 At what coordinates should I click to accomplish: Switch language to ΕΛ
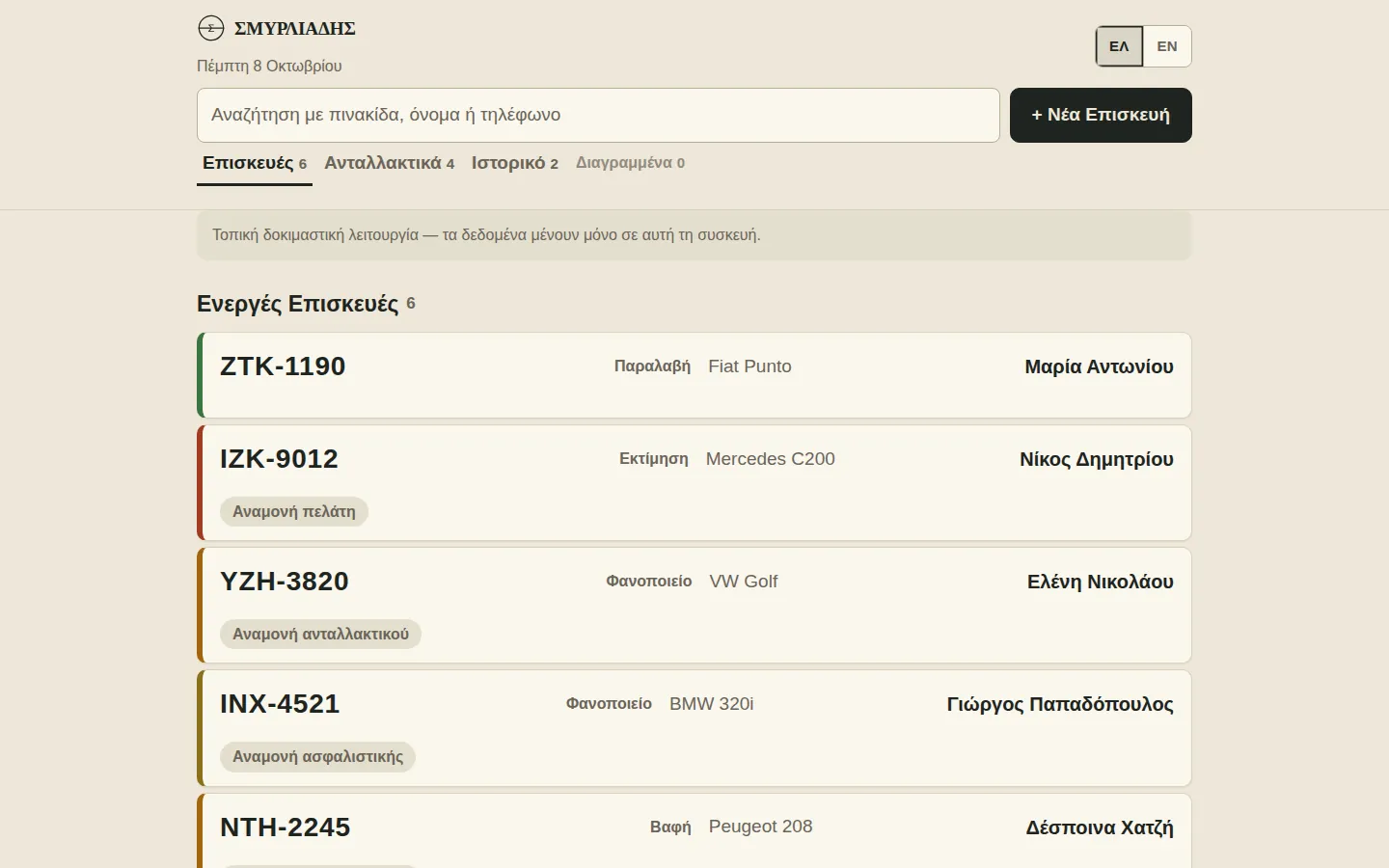[x=1119, y=46]
